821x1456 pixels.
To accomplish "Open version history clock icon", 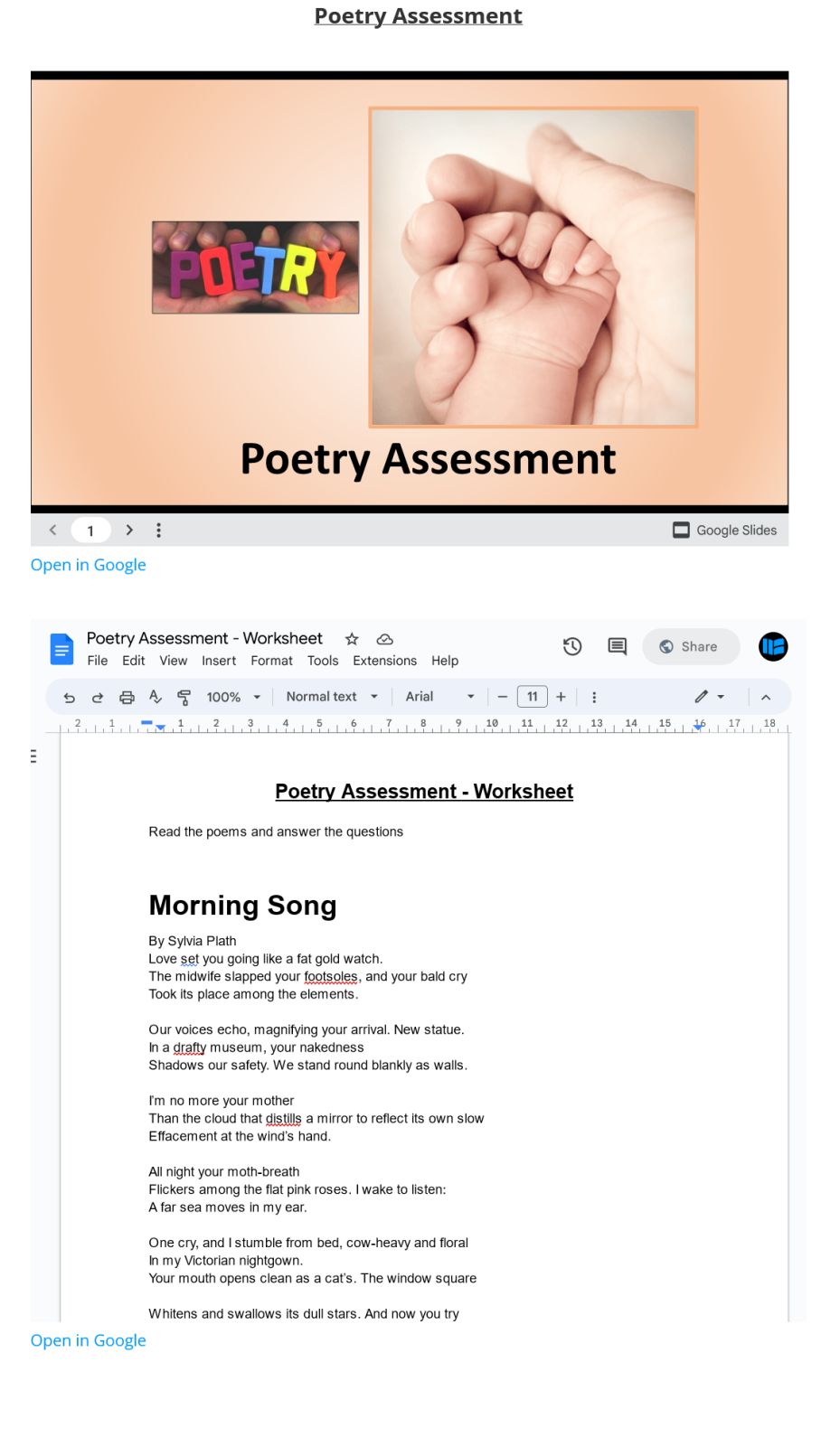I will (571, 646).
